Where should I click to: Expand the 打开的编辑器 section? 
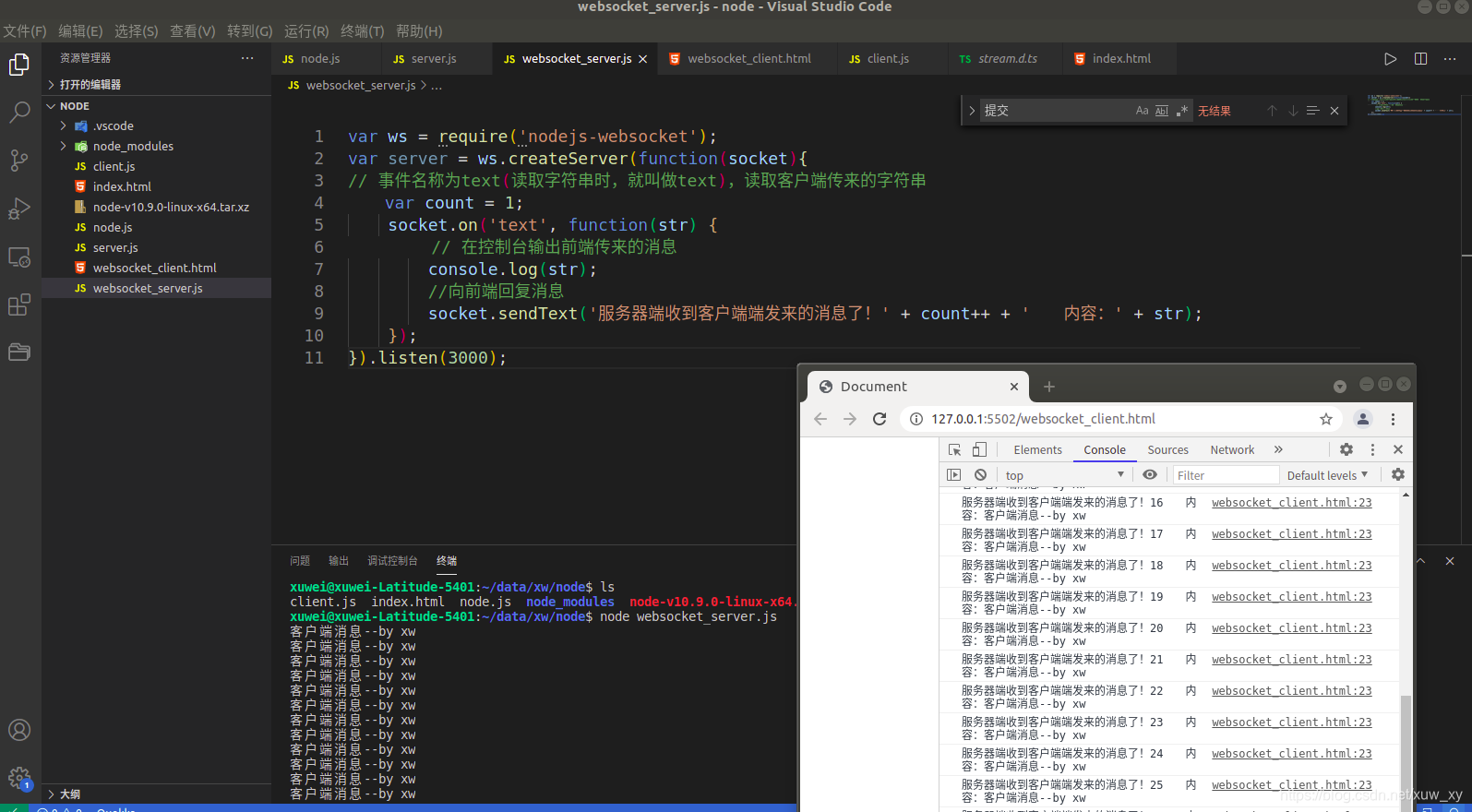tap(157, 84)
